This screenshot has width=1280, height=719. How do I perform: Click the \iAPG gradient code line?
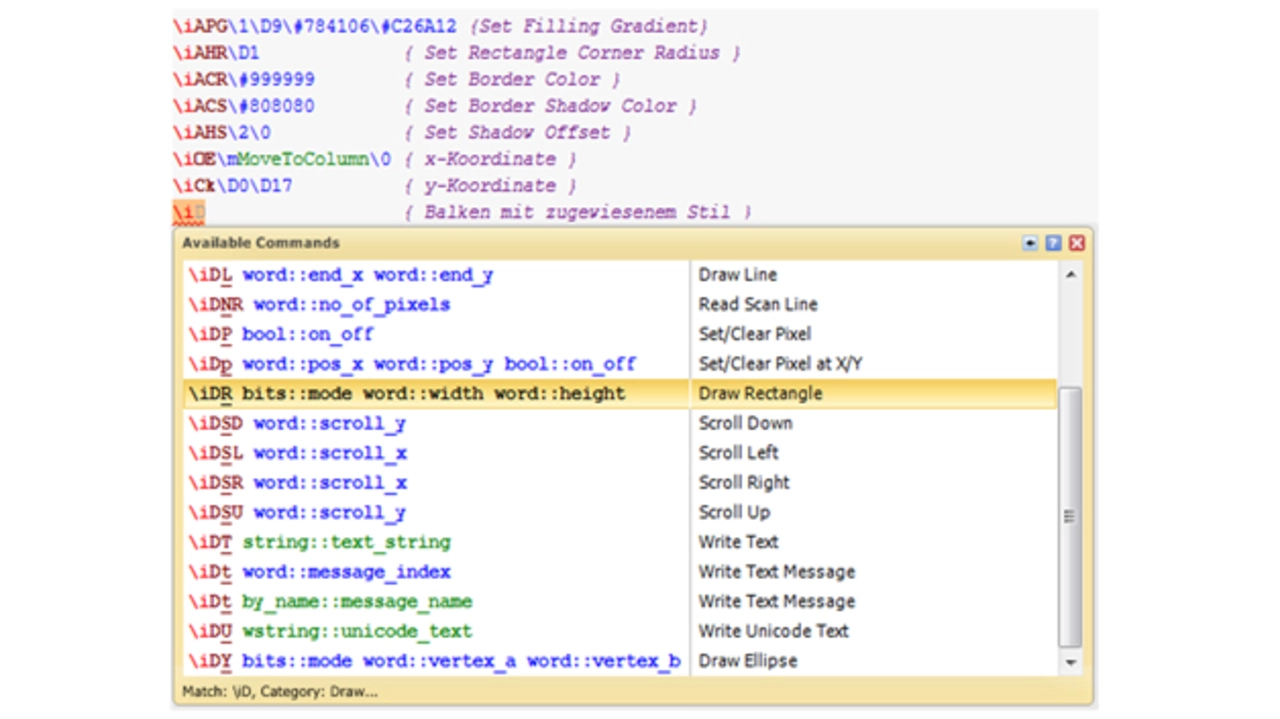[x=315, y=26]
